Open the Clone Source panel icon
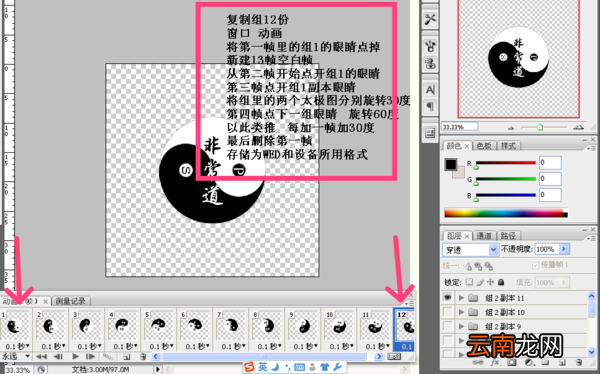This screenshot has width=600, height=374. point(430,63)
